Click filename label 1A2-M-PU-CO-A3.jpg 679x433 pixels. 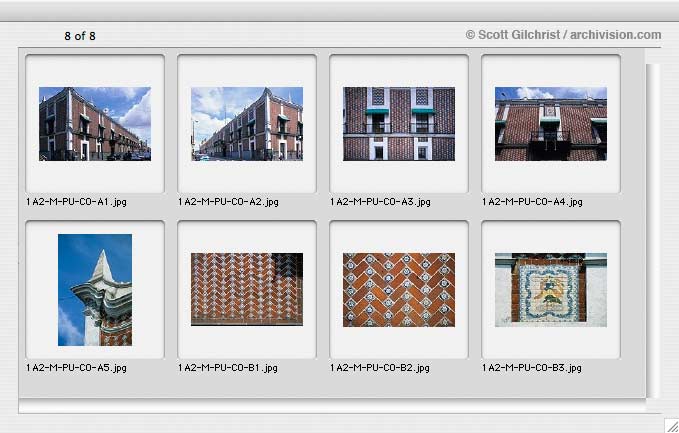380,202
